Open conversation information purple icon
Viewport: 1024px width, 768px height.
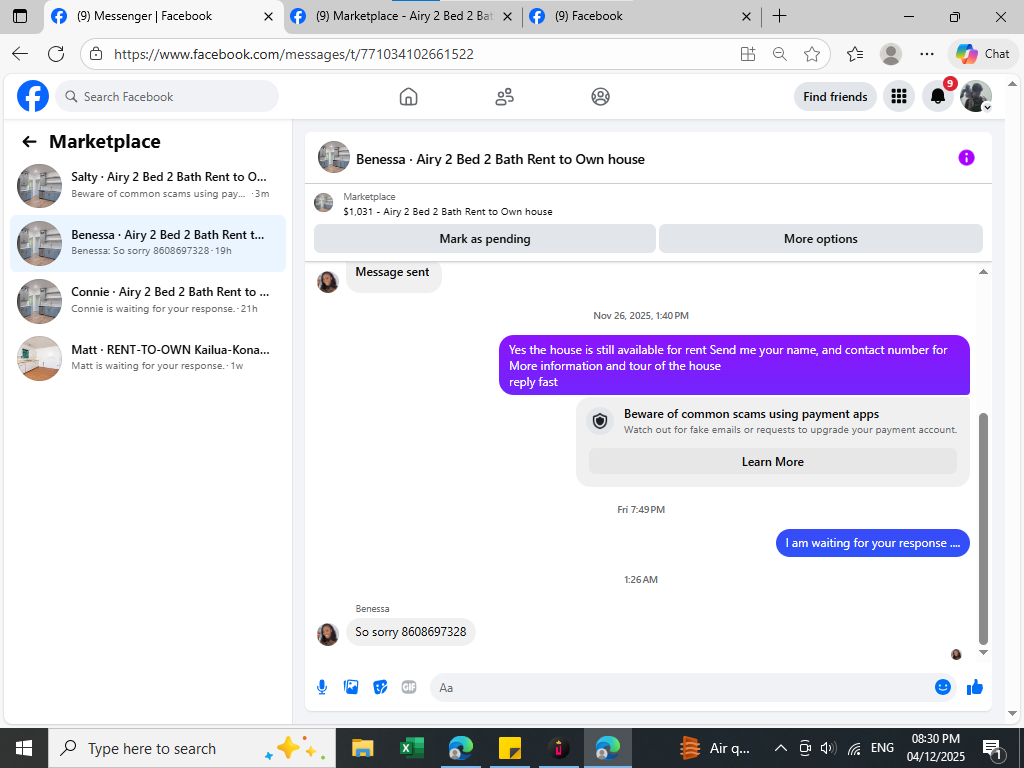967,157
